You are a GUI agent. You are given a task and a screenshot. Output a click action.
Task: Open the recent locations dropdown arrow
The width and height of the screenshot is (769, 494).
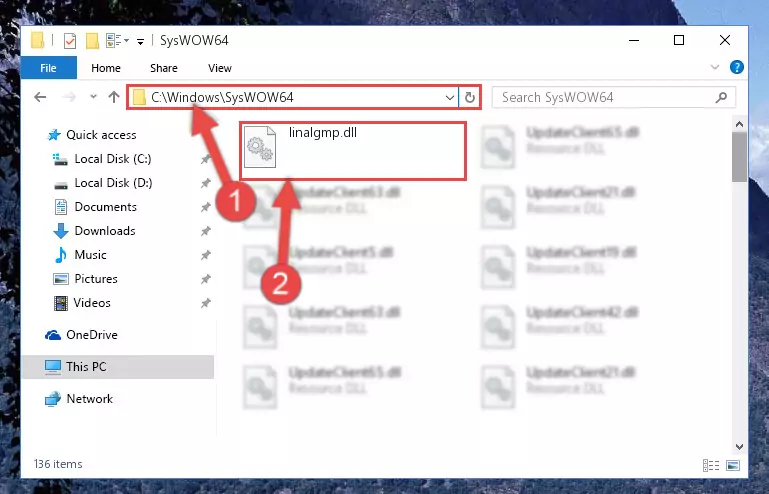click(93, 97)
